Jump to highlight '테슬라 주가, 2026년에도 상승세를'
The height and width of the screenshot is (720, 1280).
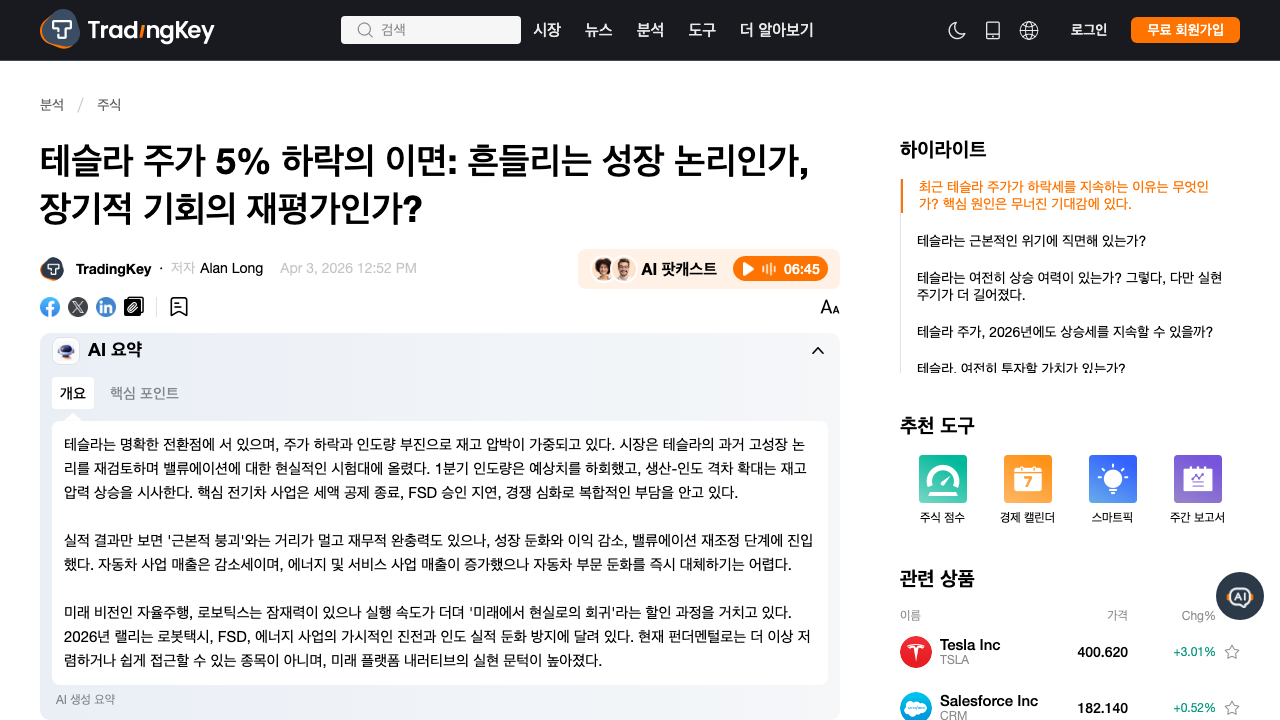pos(1065,332)
